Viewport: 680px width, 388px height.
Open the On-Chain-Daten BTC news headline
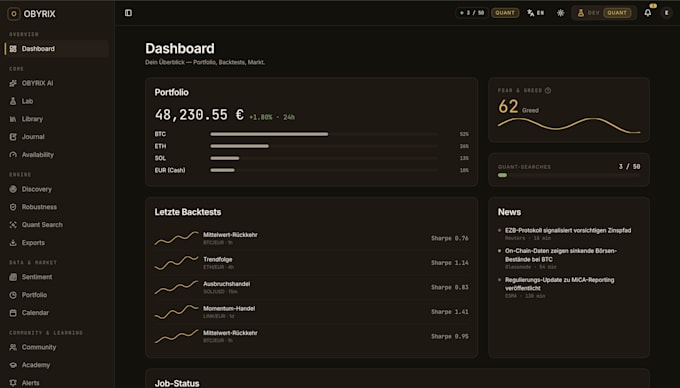tap(561, 255)
